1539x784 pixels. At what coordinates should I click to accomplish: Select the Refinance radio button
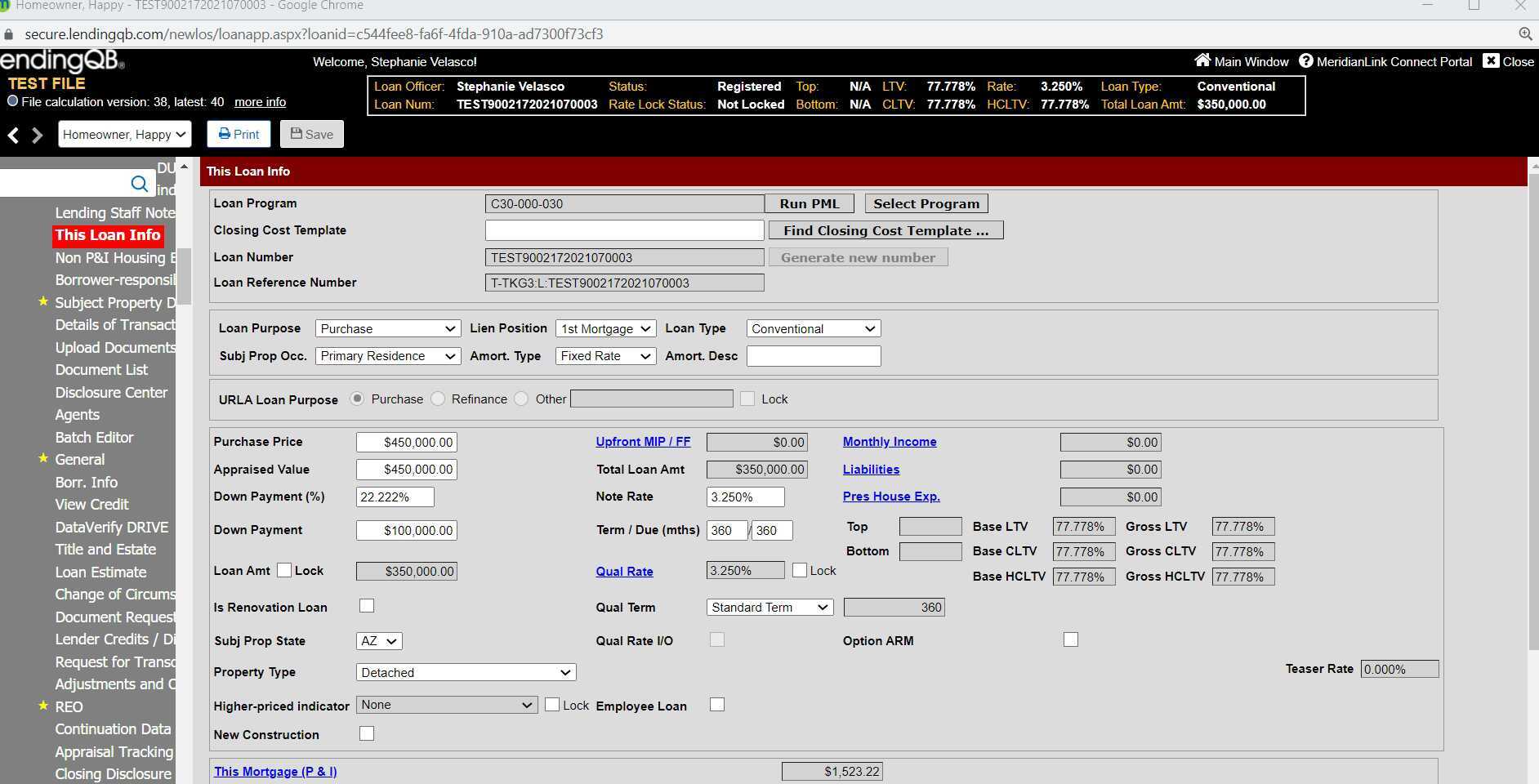pyautogui.click(x=439, y=399)
